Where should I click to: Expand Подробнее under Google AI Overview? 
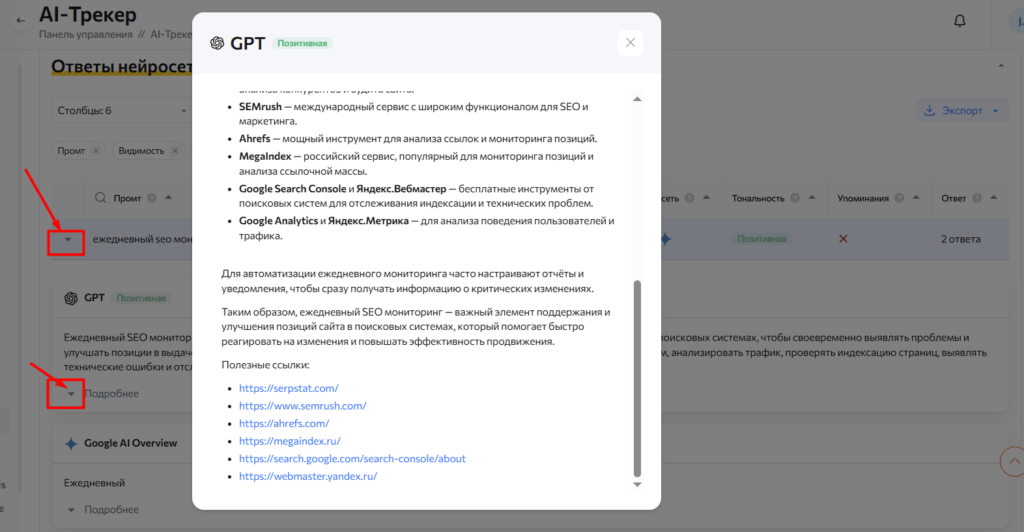(x=71, y=510)
